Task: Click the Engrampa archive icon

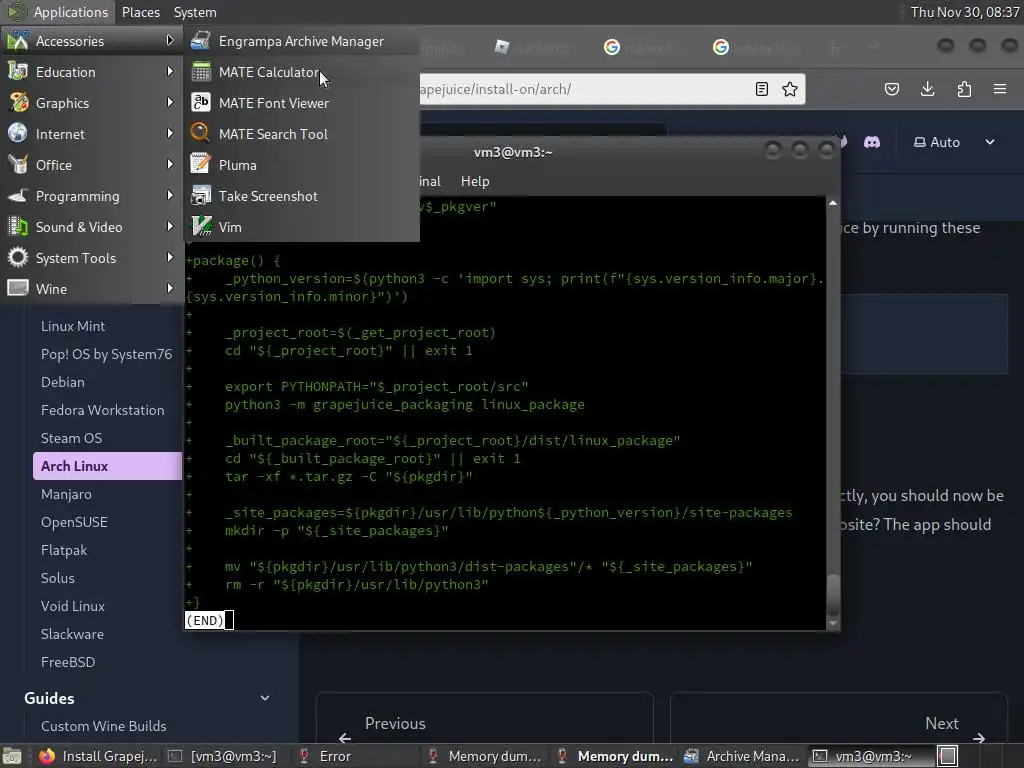Action: pos(200,41)
